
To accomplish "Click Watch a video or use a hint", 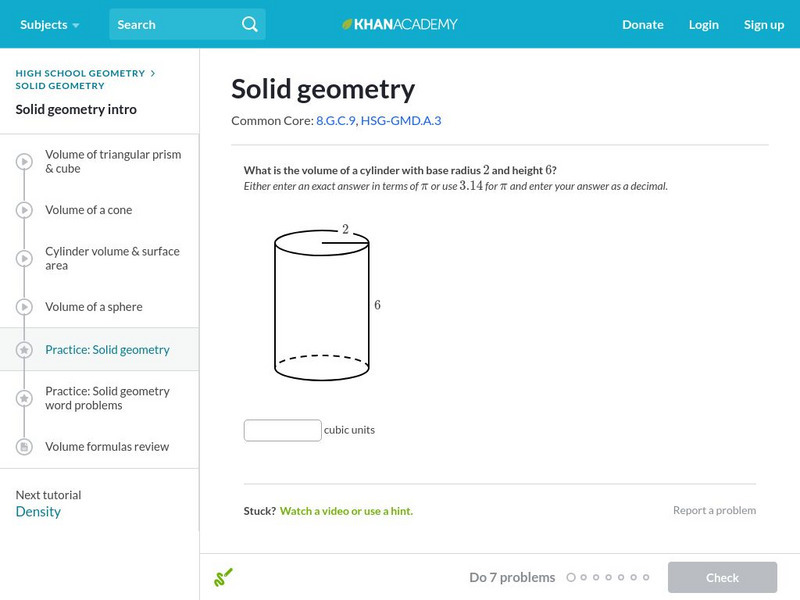I will (x=346, y=511).
